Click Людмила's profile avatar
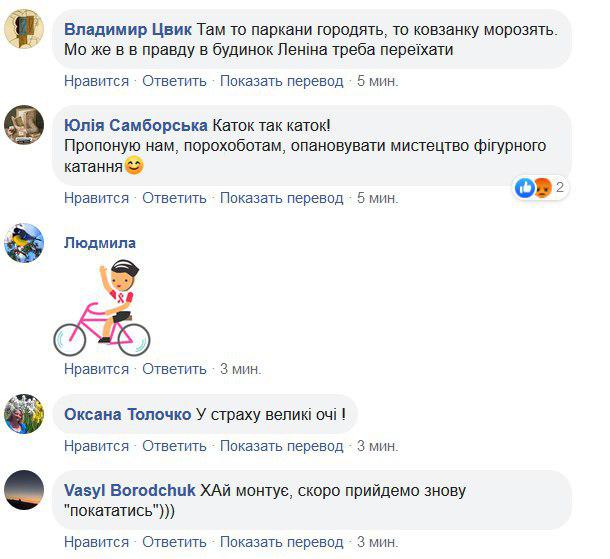Screen dimensions: 610x559 (x=24, y=242)
